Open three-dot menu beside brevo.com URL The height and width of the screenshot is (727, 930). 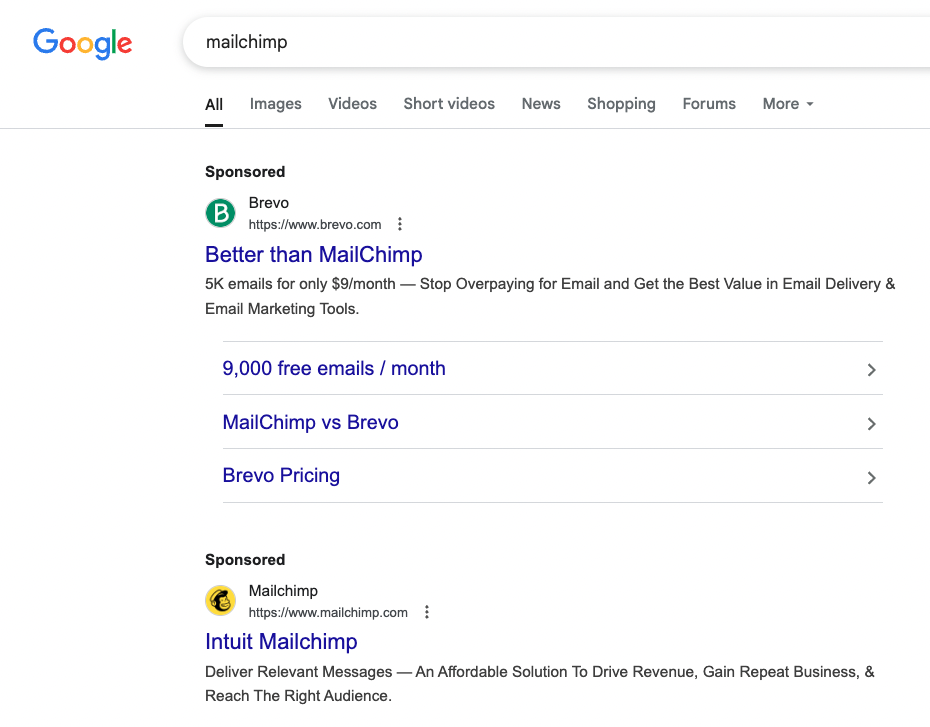(400, 224)
